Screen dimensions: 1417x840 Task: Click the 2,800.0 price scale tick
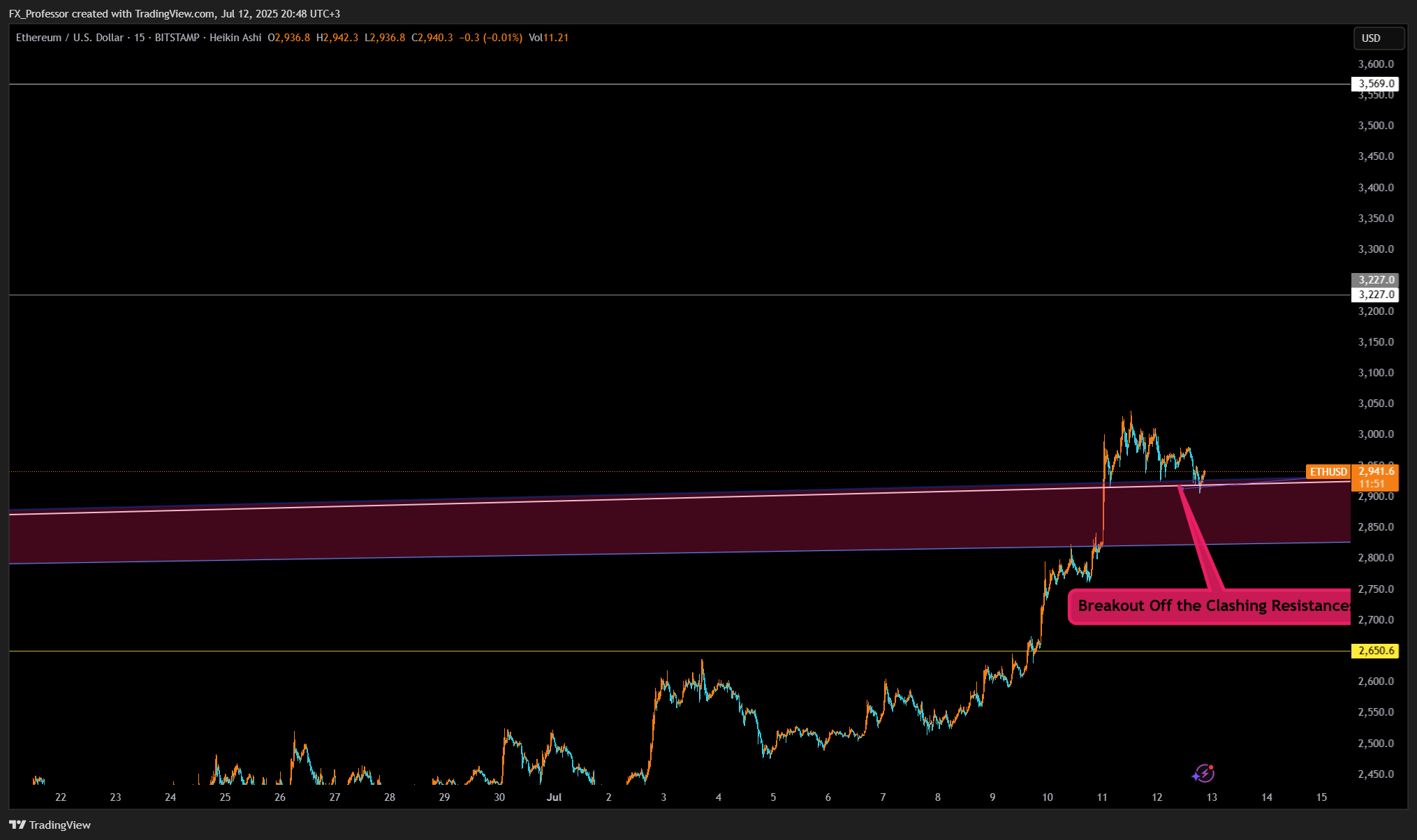(x=1376, y=558)
